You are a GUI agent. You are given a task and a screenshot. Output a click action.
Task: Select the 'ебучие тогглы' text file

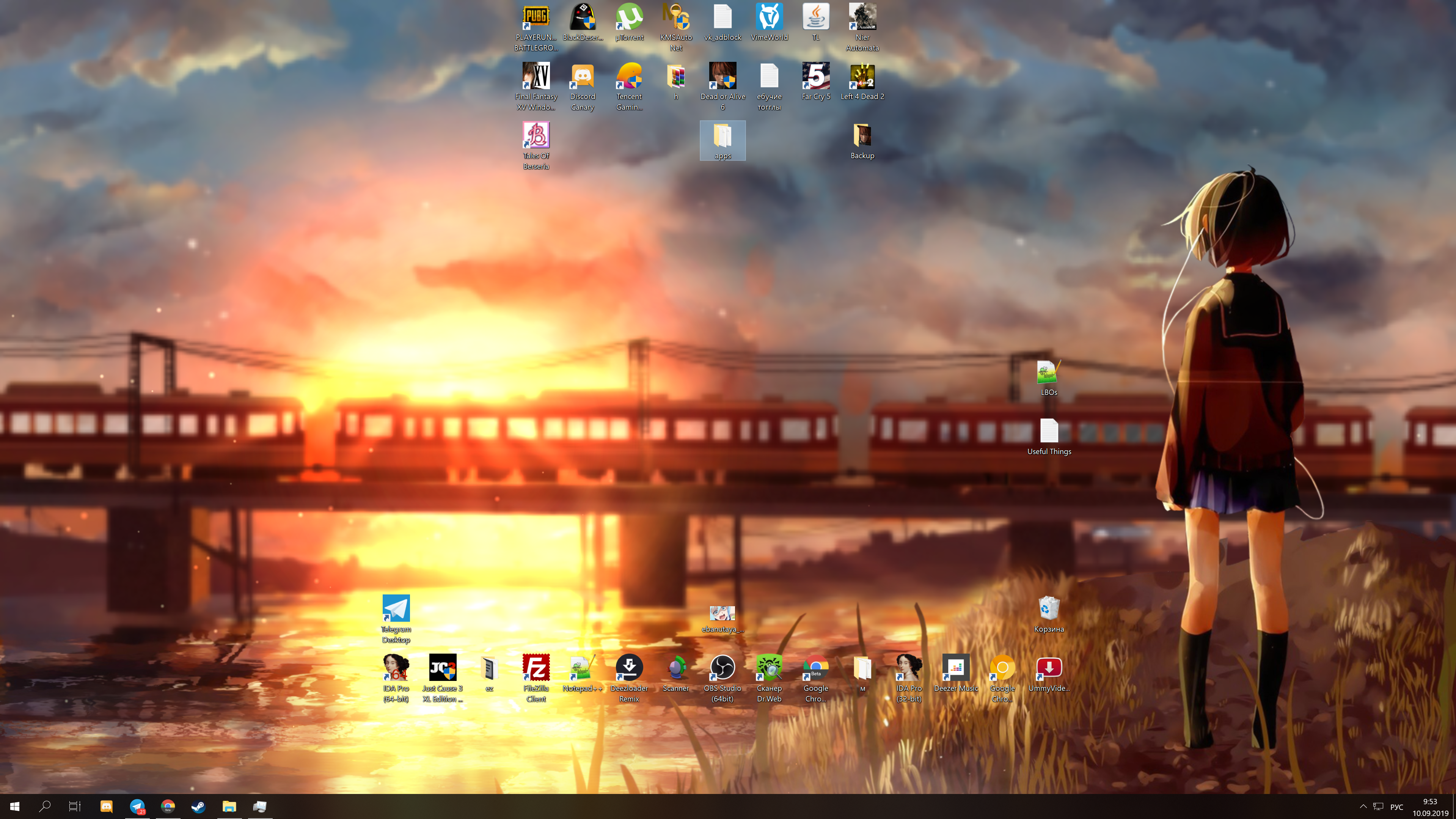click(769, 86)
